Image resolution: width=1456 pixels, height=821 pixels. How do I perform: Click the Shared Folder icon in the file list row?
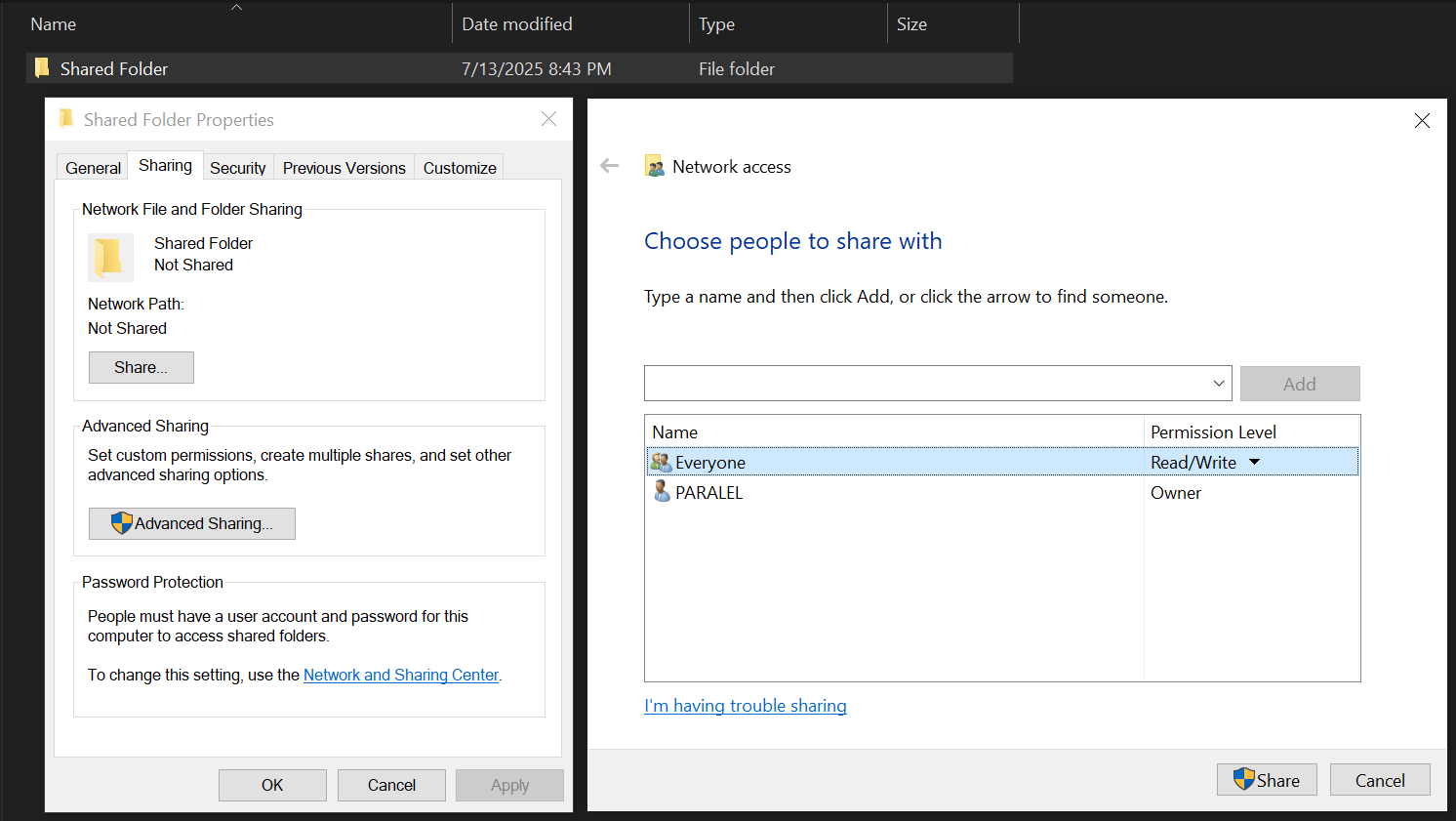tap(41, 68)
